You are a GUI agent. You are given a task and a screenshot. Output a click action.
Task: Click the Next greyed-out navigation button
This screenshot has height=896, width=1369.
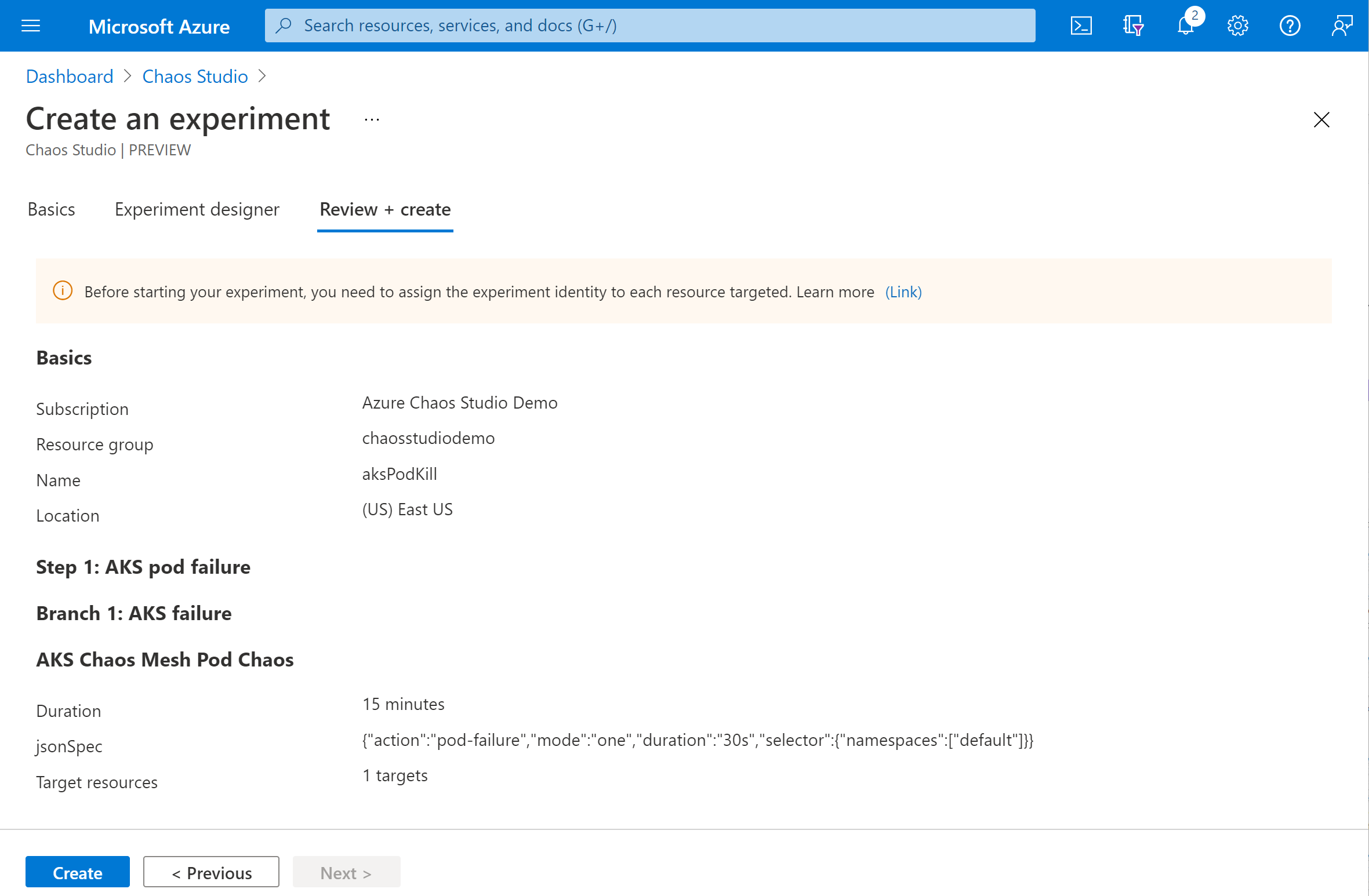point(345,873)
